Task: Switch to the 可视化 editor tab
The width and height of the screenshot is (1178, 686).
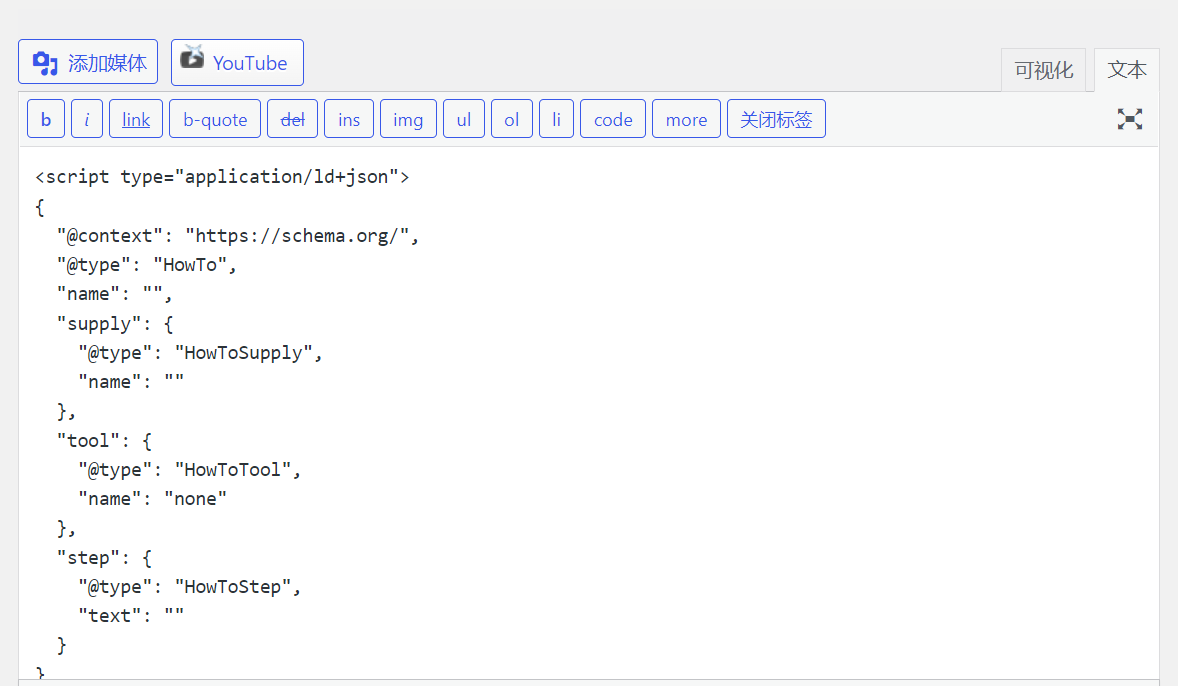Action: tap(1043, 70)
